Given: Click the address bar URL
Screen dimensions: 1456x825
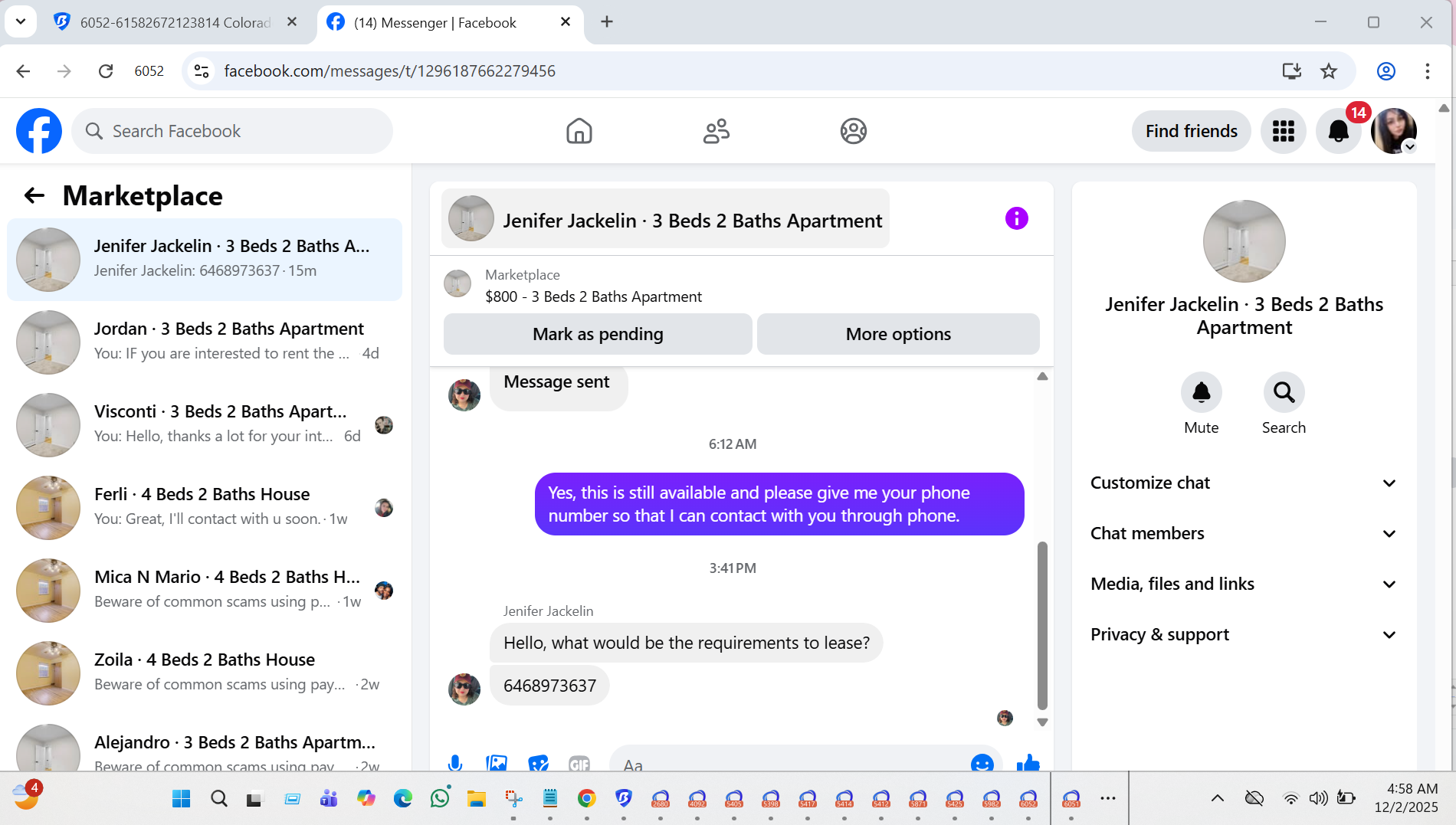Looking at the screenshot, I should click(389, 71).
